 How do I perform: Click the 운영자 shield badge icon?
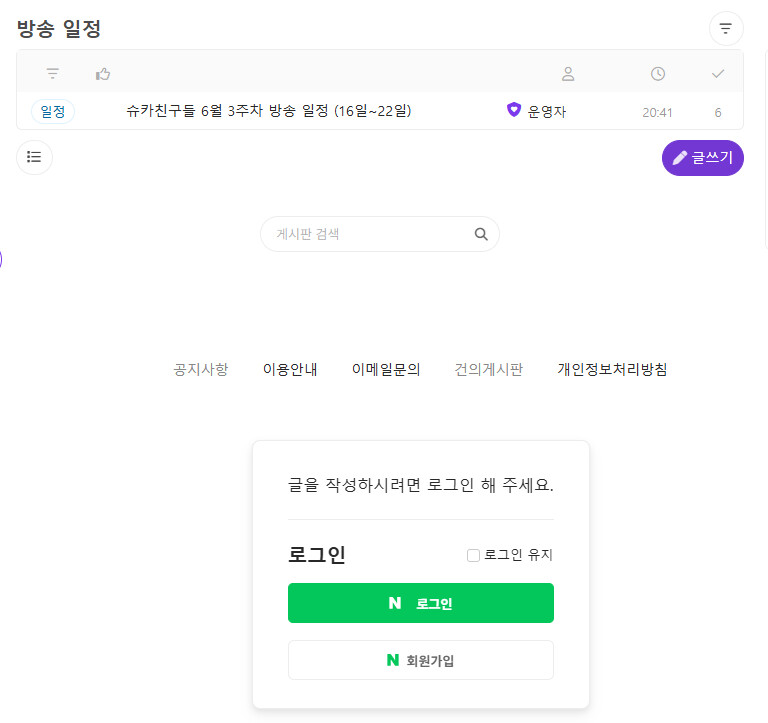pos(514,111)
